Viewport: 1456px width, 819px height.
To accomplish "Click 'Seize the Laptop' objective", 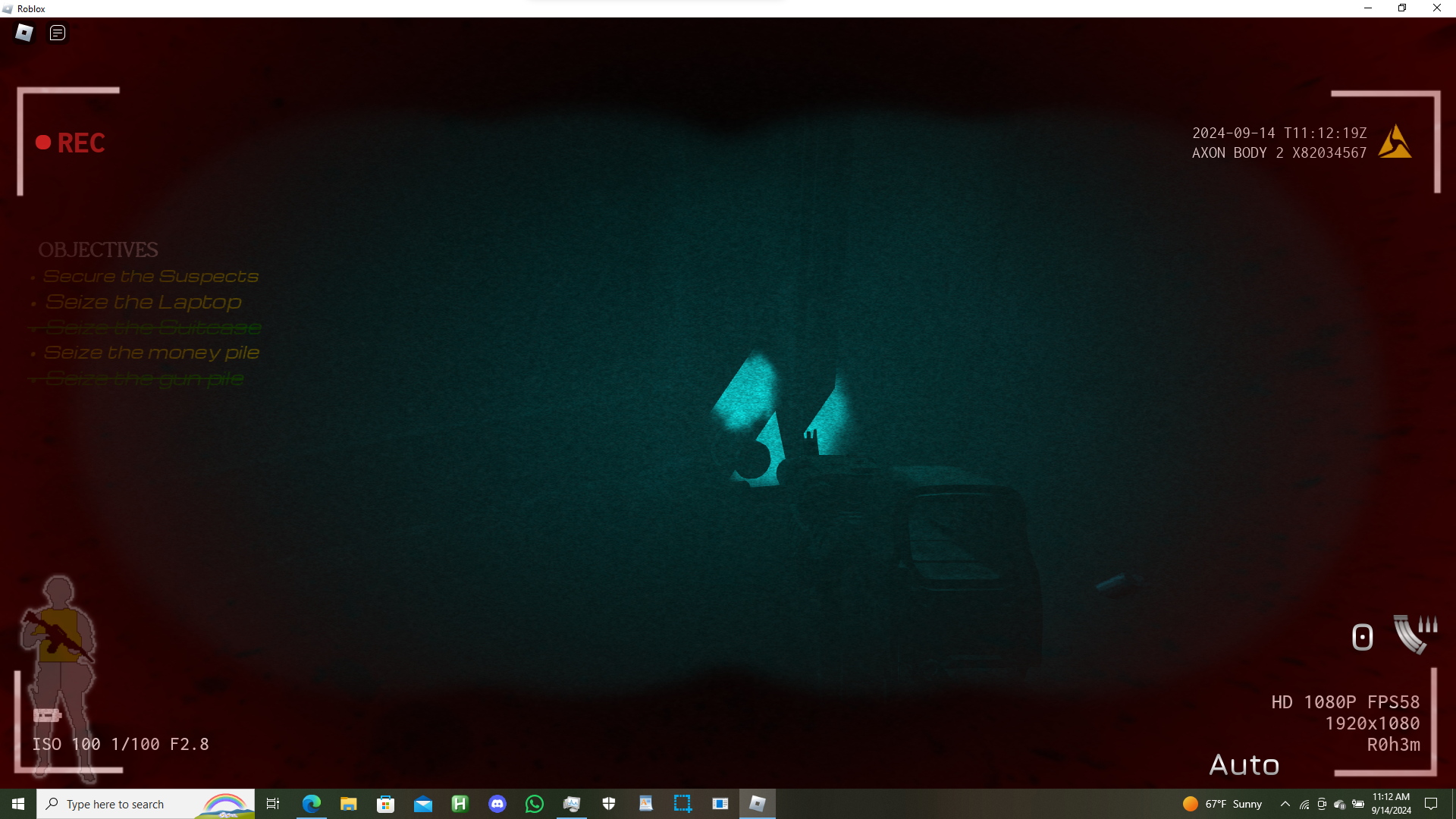I will tap(143, 302).
